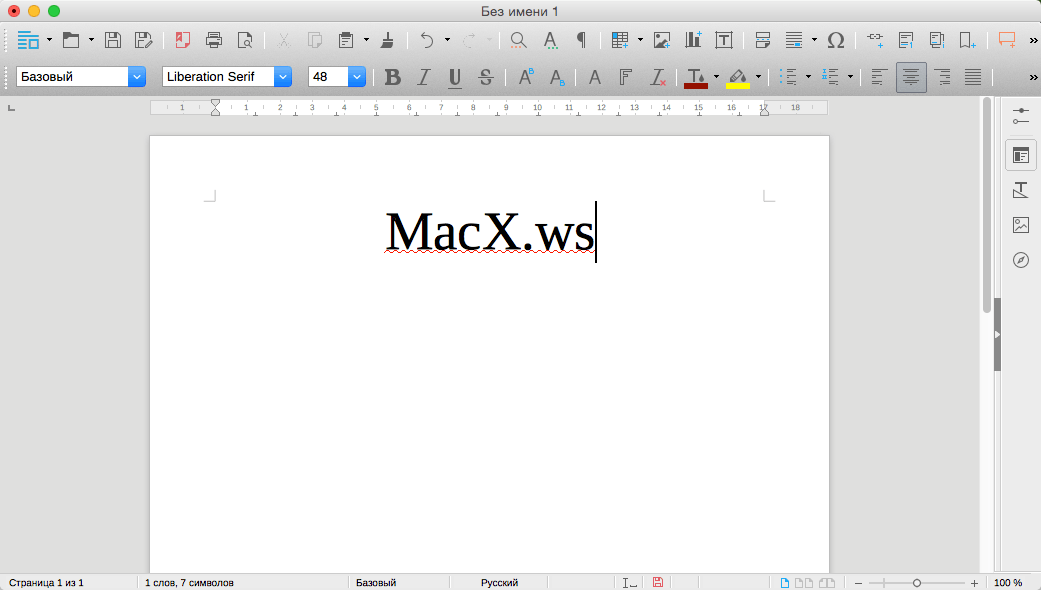
Task: Clear direct formatting
Action: coord(657,77)
